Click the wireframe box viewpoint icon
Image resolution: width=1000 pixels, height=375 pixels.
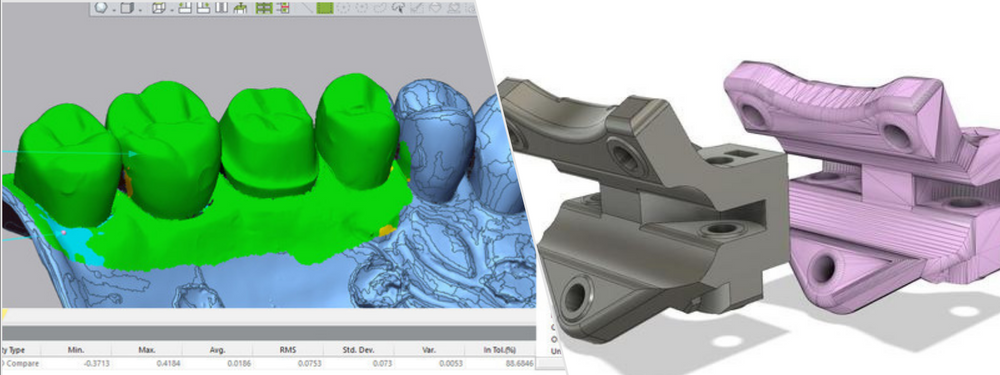coord(159,8)
